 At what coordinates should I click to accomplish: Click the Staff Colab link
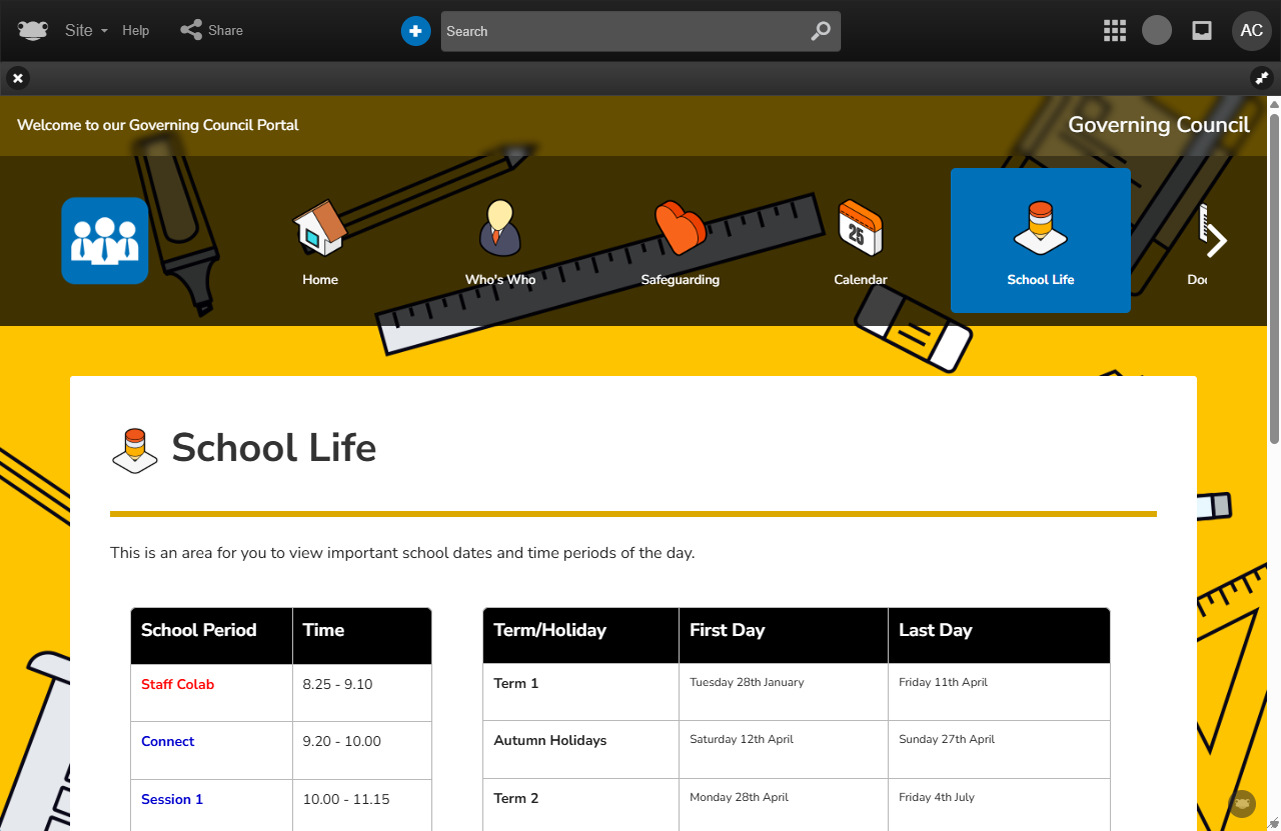(x=177, y=685)
